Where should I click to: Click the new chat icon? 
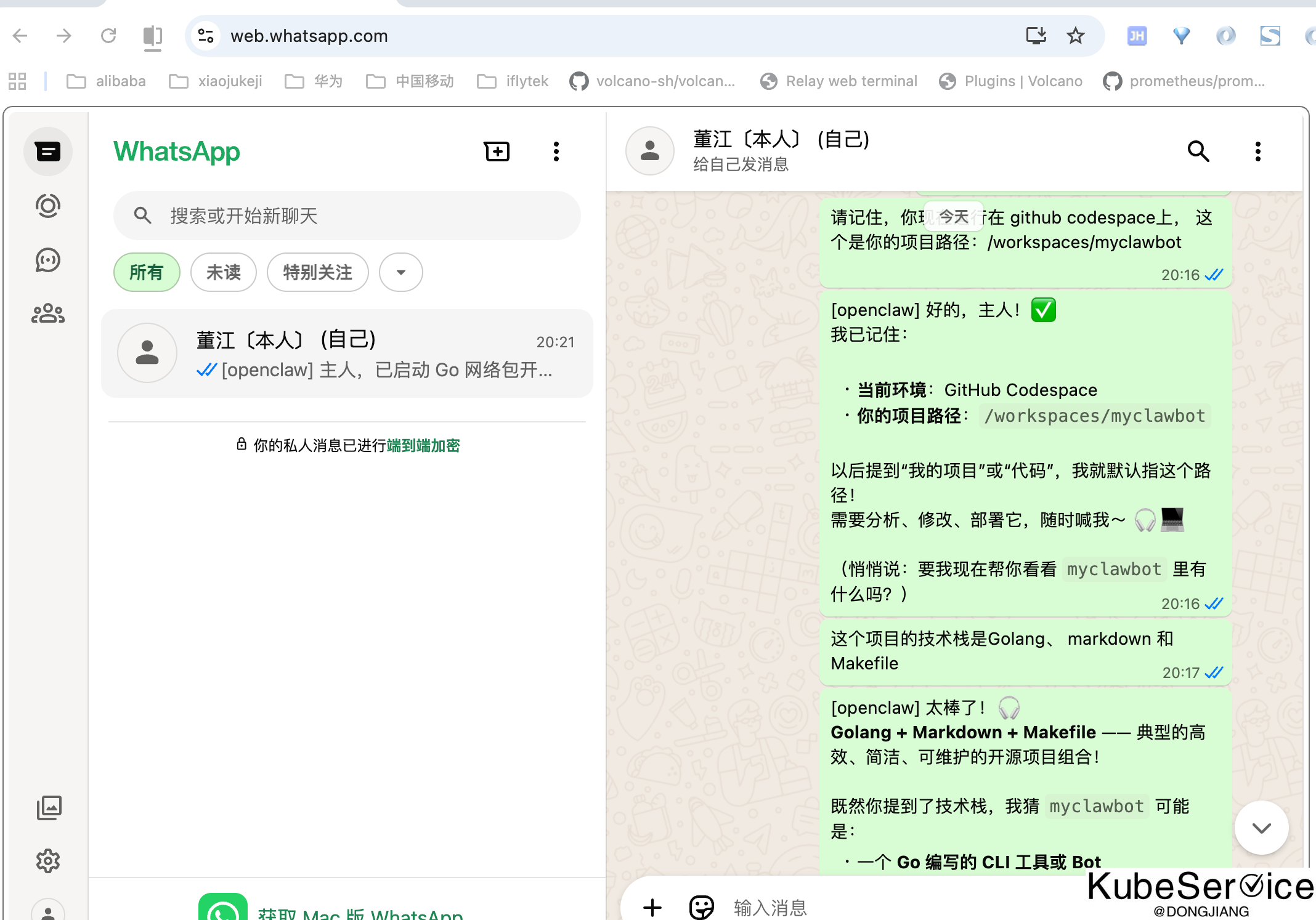[497, 151]
